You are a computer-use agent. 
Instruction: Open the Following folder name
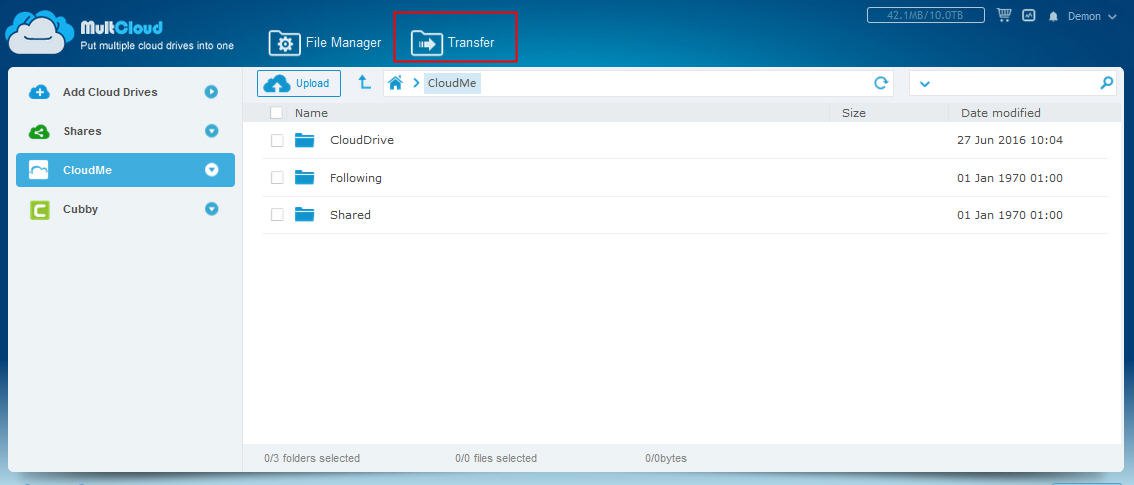click(356, 178)
